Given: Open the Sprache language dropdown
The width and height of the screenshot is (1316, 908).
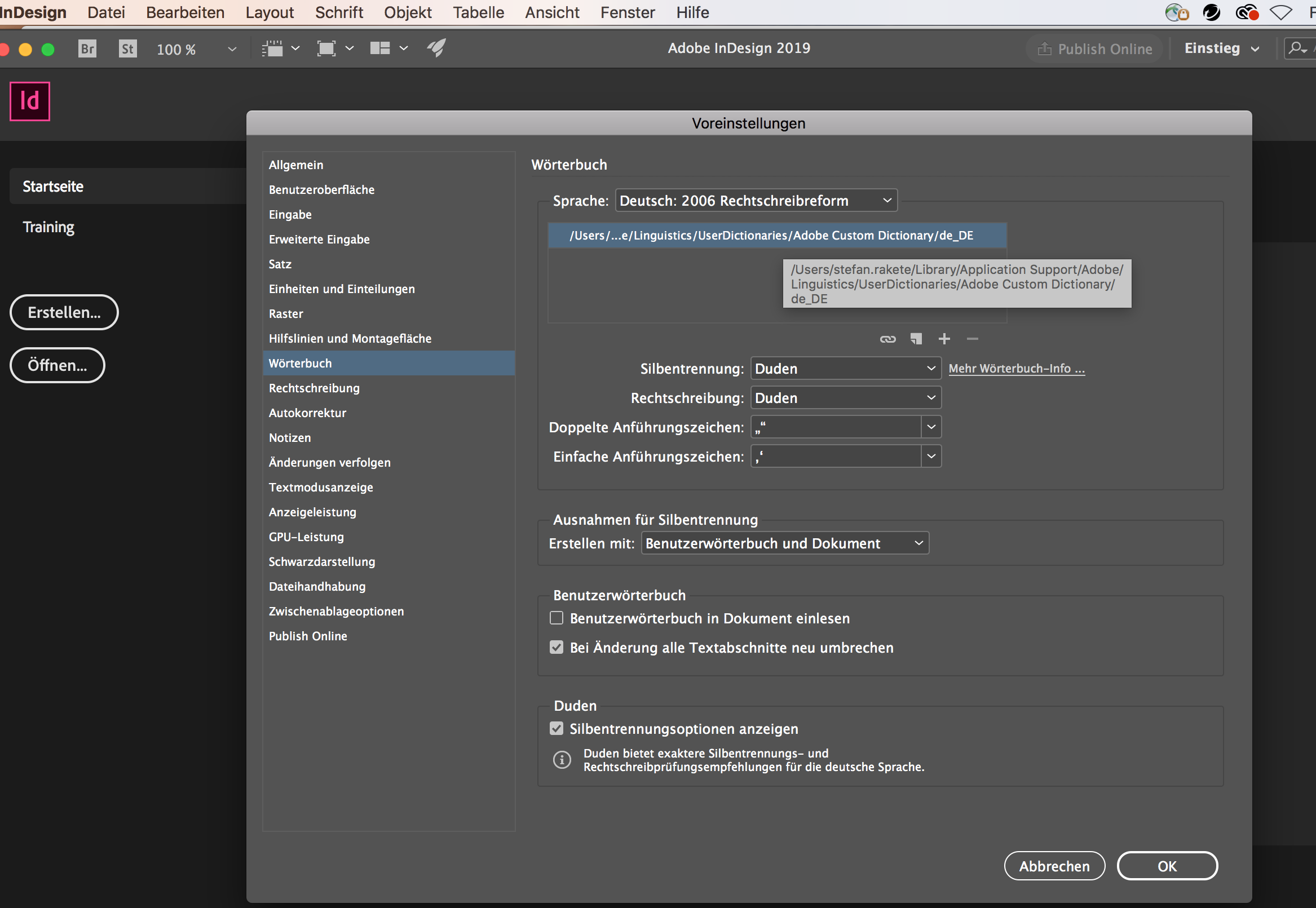Looking at the screenshot, I should pos(756,200).
